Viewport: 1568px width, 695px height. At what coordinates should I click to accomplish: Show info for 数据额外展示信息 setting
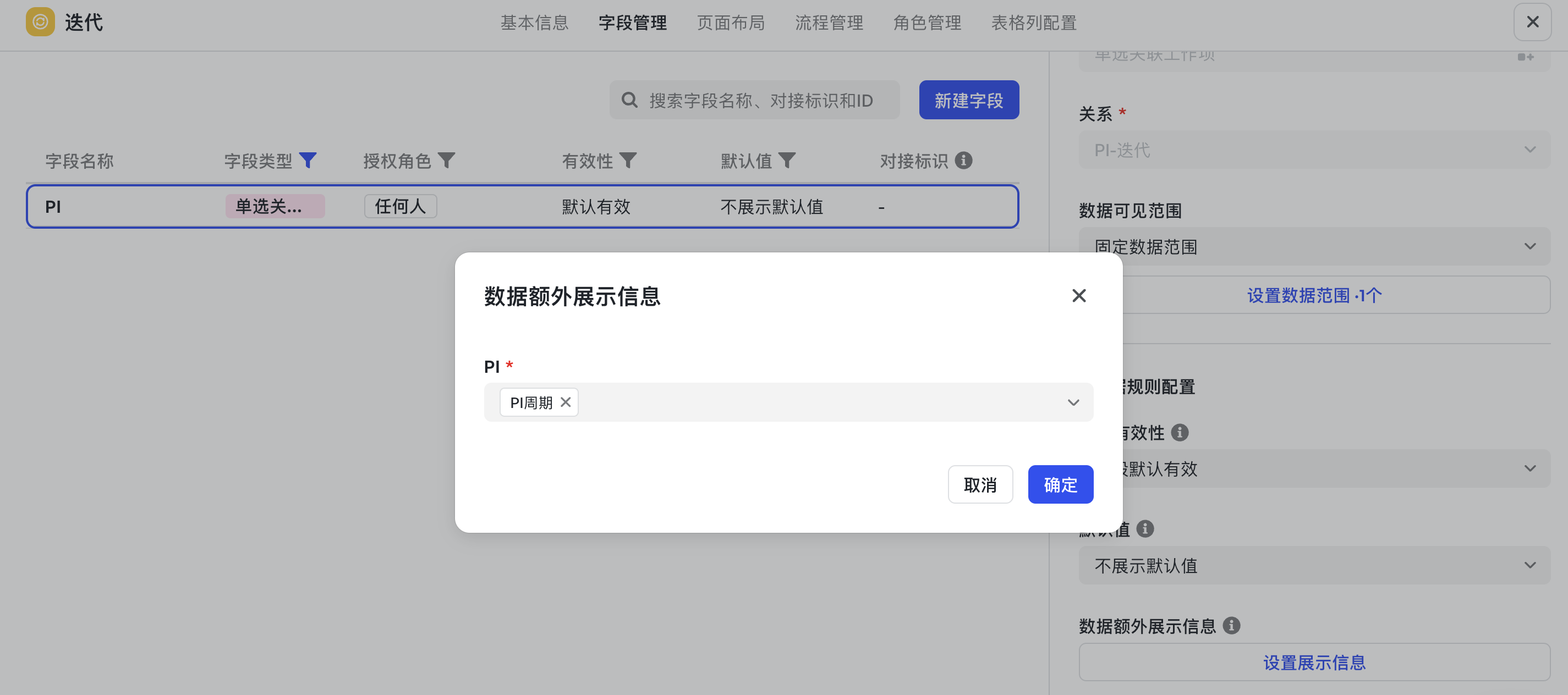point(1231,625)
